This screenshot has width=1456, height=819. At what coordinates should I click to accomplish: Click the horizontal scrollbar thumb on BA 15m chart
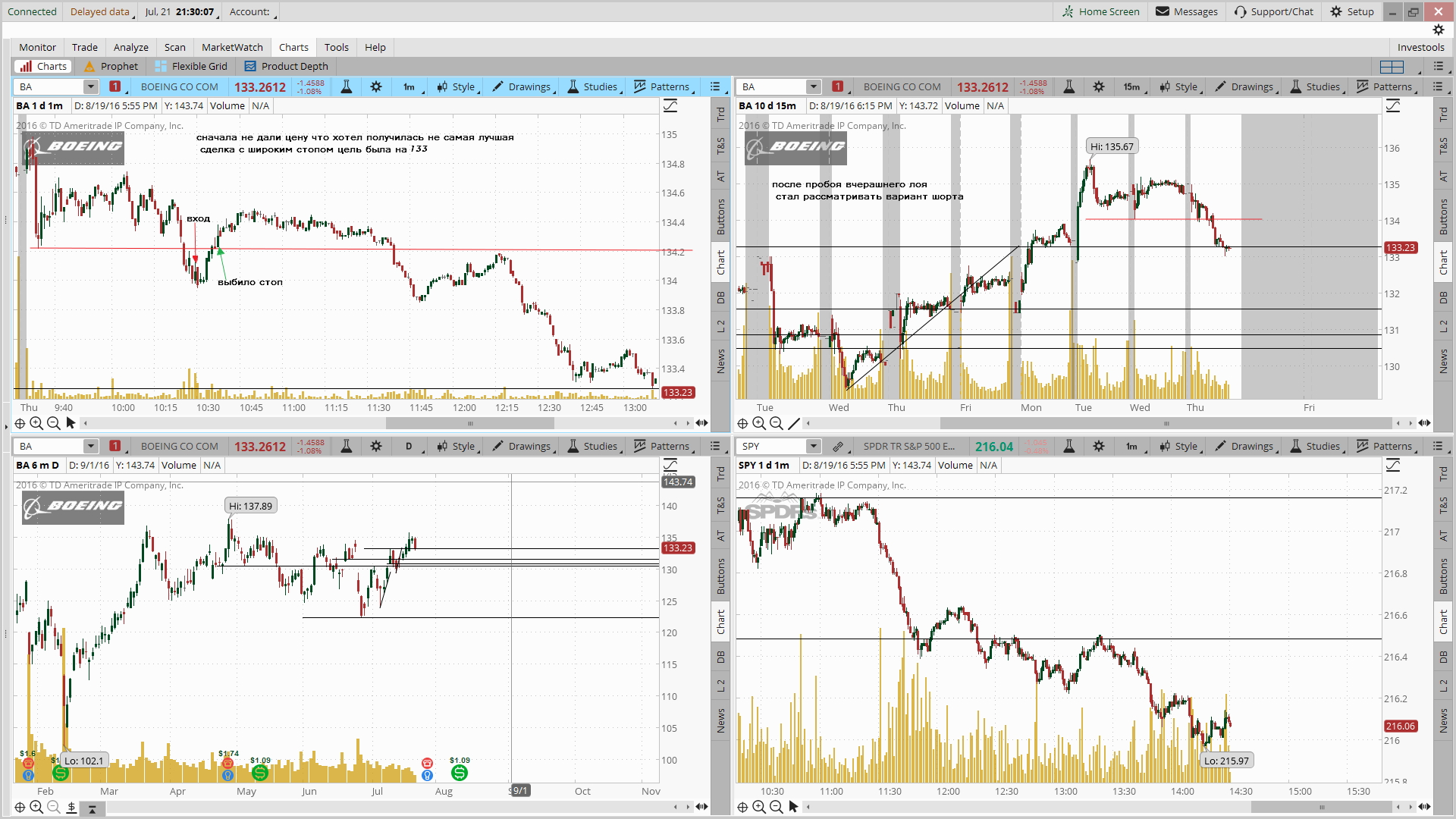pyautogui.click(x=1166, y=423)
